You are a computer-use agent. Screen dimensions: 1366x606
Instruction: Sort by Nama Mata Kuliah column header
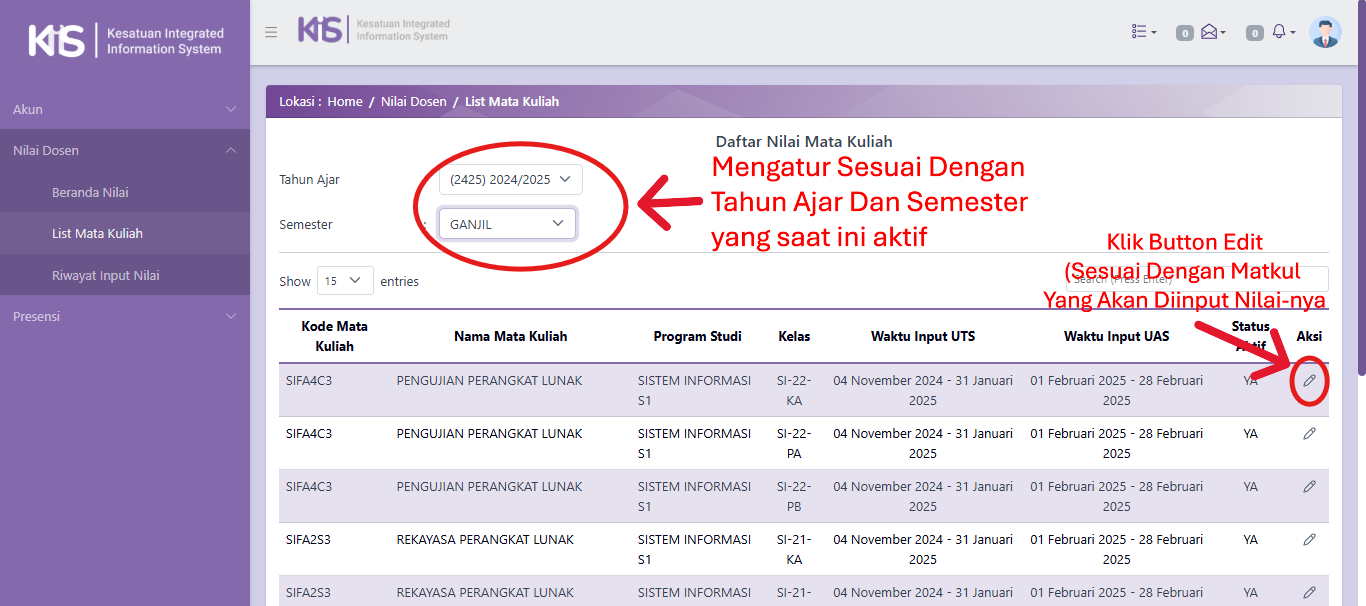click(x=510, y=337)
